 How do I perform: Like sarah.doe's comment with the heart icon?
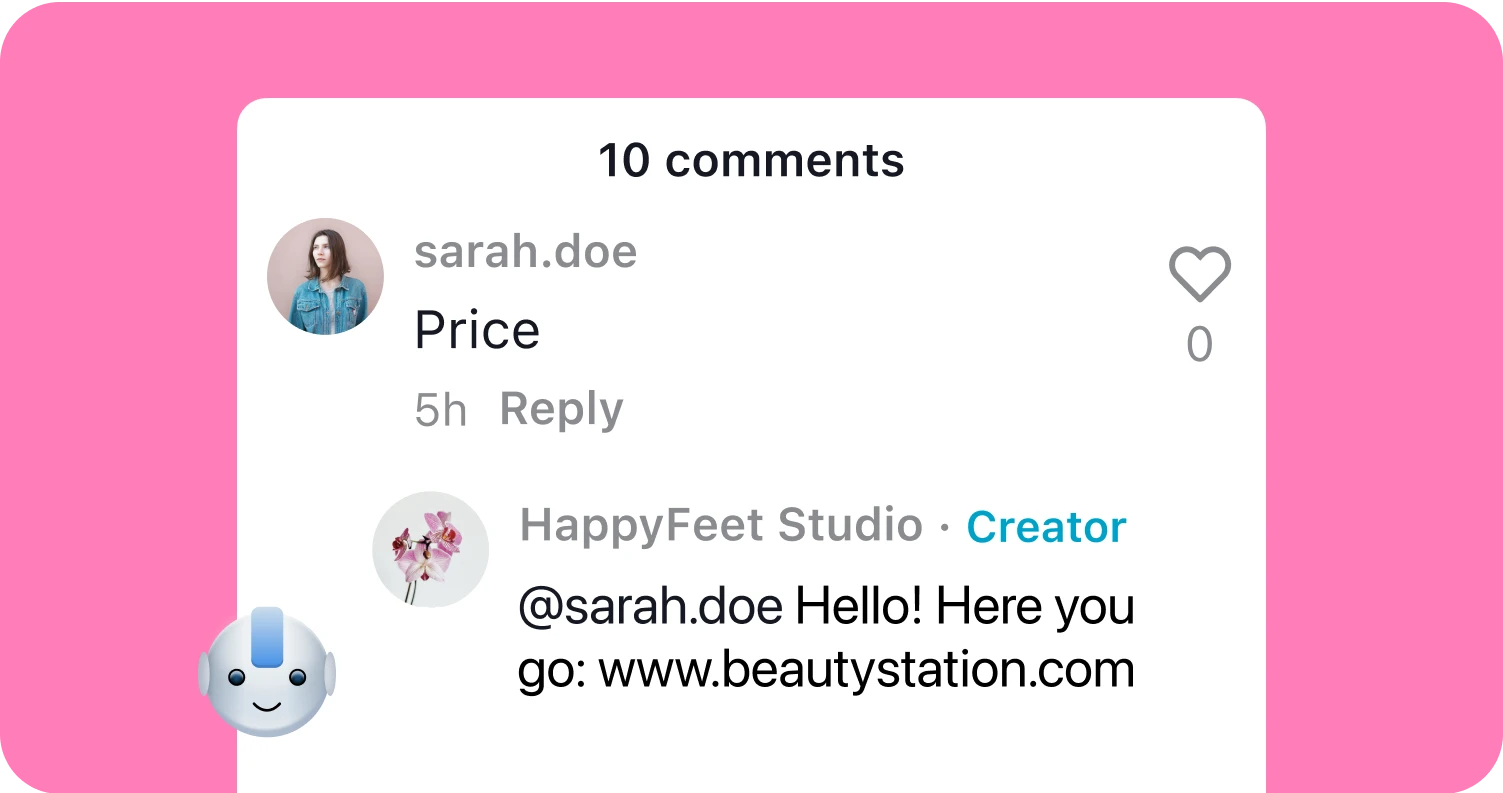[1199, 274]
